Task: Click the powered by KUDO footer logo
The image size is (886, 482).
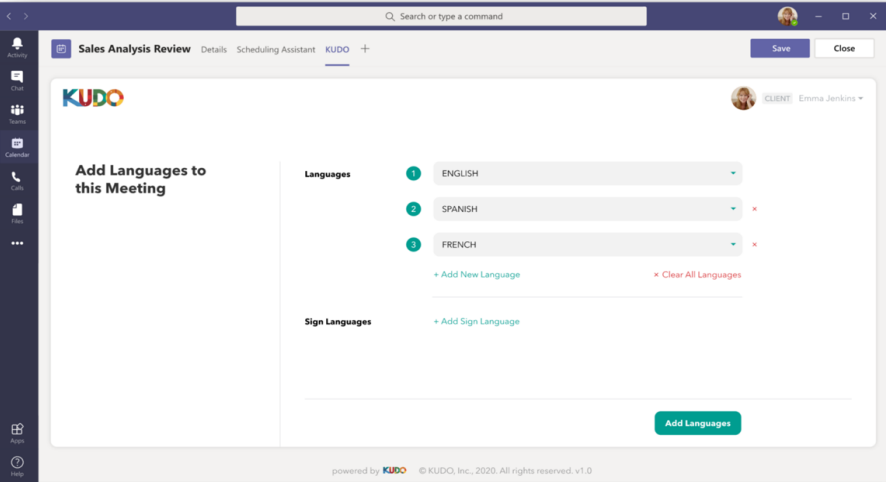Action: [394, 470]
